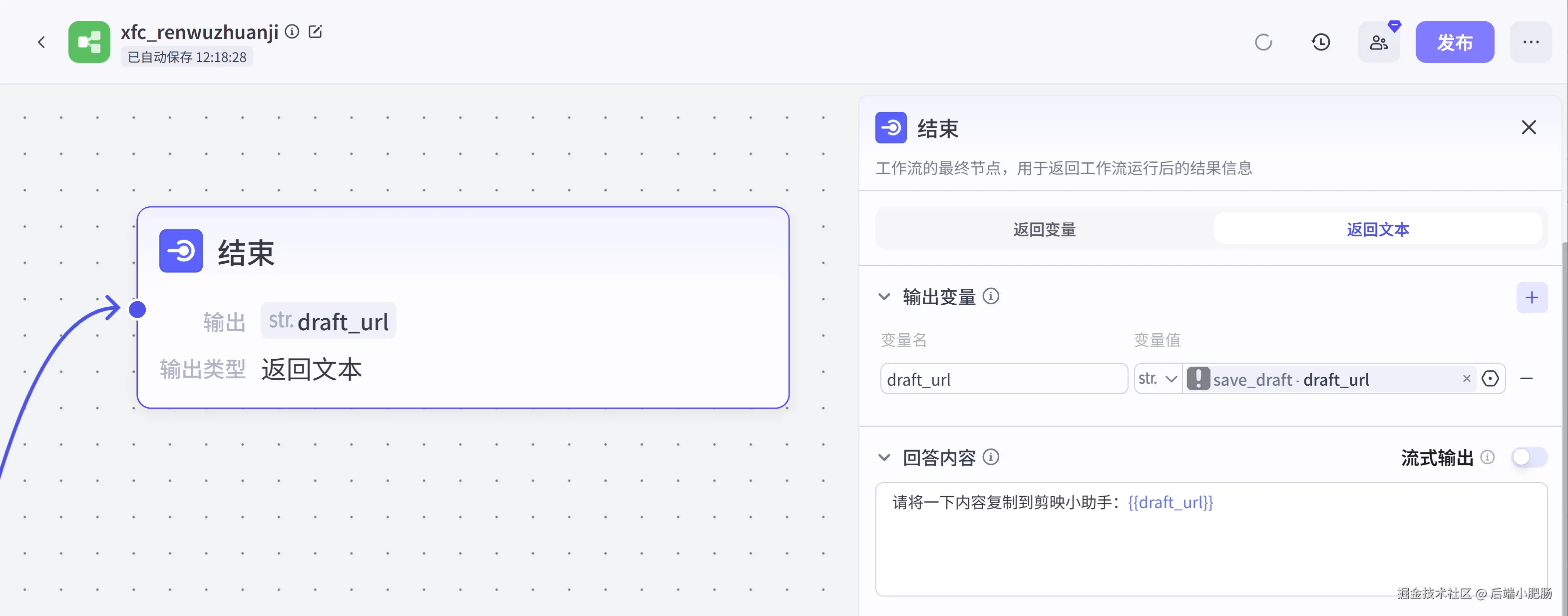The width and height of the screenshot is (1568, 616).
Task: Open the version history clock icon
Action: [1320, 42]
